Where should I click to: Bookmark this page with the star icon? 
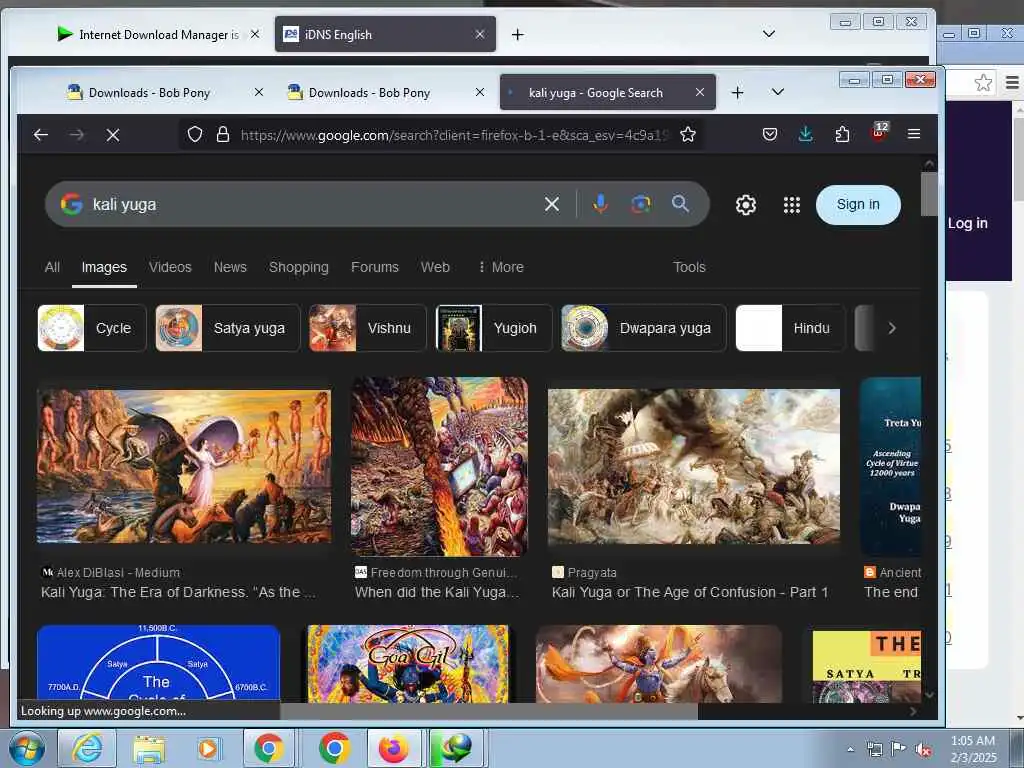pyautogui.click(x=688, y=135)
